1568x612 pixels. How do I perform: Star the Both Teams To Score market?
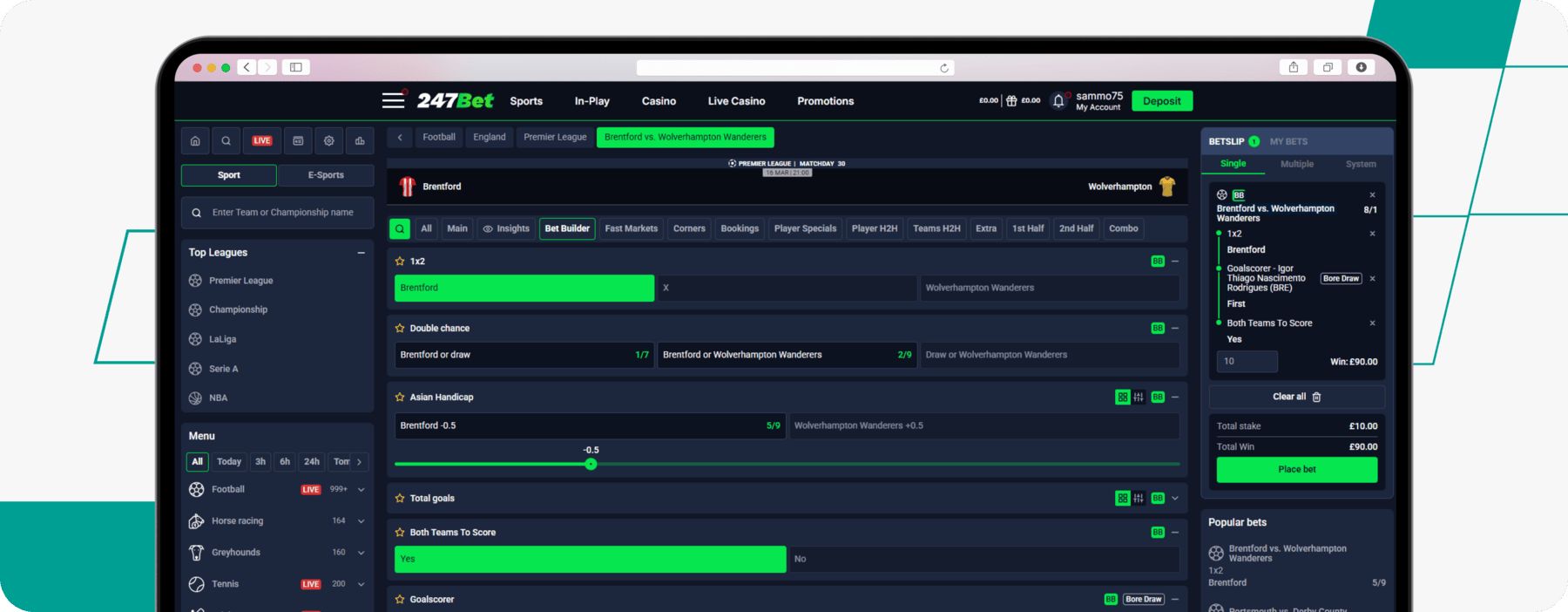pyautogui.click(x=400, y=533)
